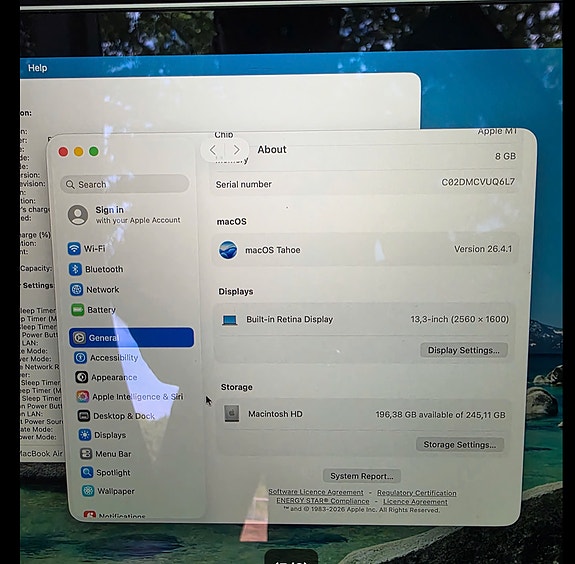The height and width of the screenshot is (564, 575).
Task: Select the Menu Bar settings icon
Action: [86, 454]
